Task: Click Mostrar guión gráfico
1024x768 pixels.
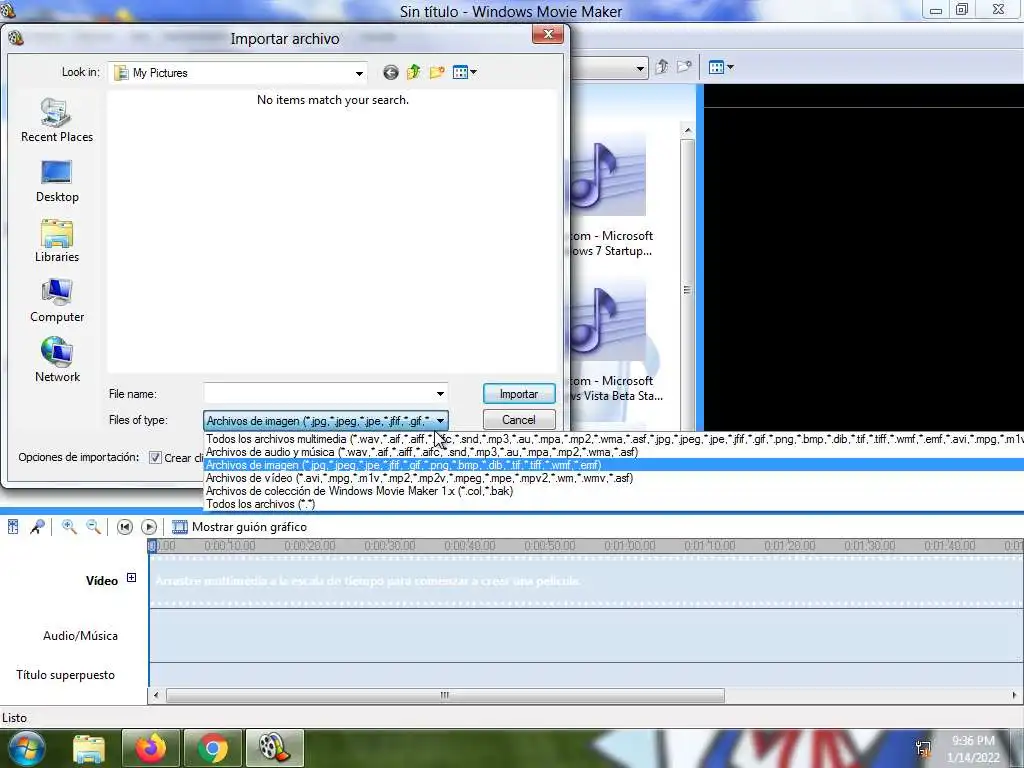Action: tap(239, 527)
